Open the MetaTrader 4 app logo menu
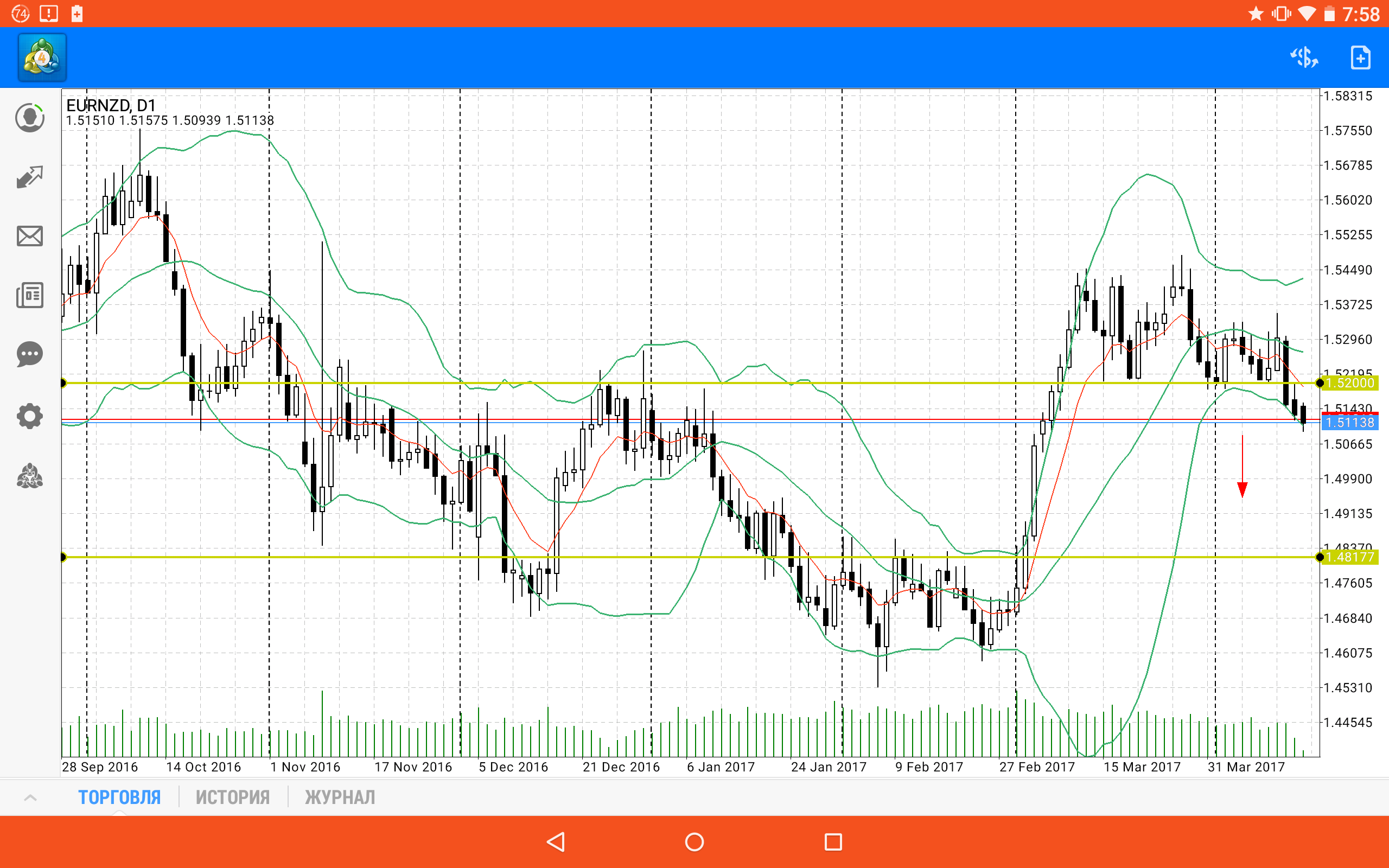Viewport: 1389px width, 868px height. pyautogui.click(x=42, y=58)
